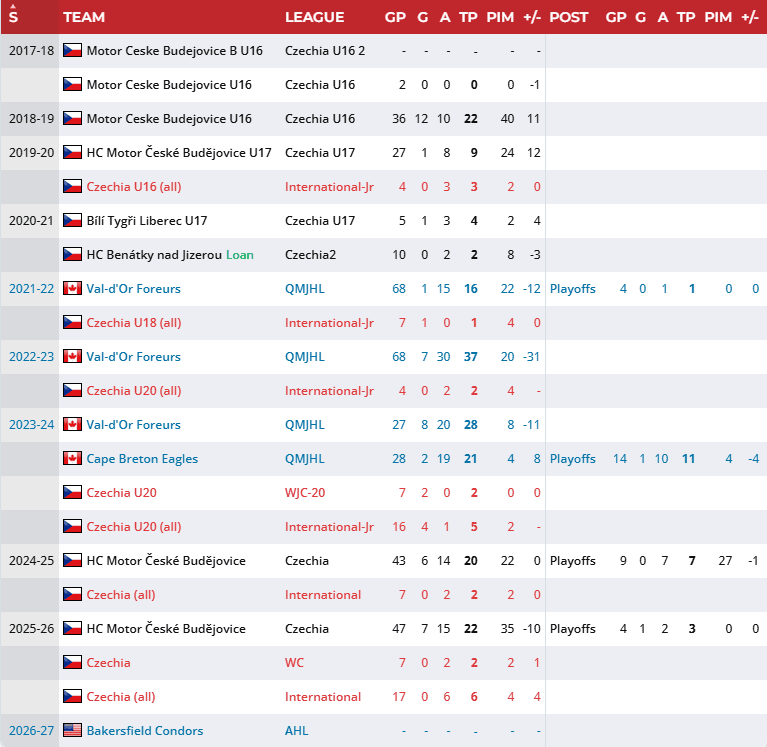Click the QMJHL link in the 2021-22 row
The image size is (767, 747).
coord(305,289)
